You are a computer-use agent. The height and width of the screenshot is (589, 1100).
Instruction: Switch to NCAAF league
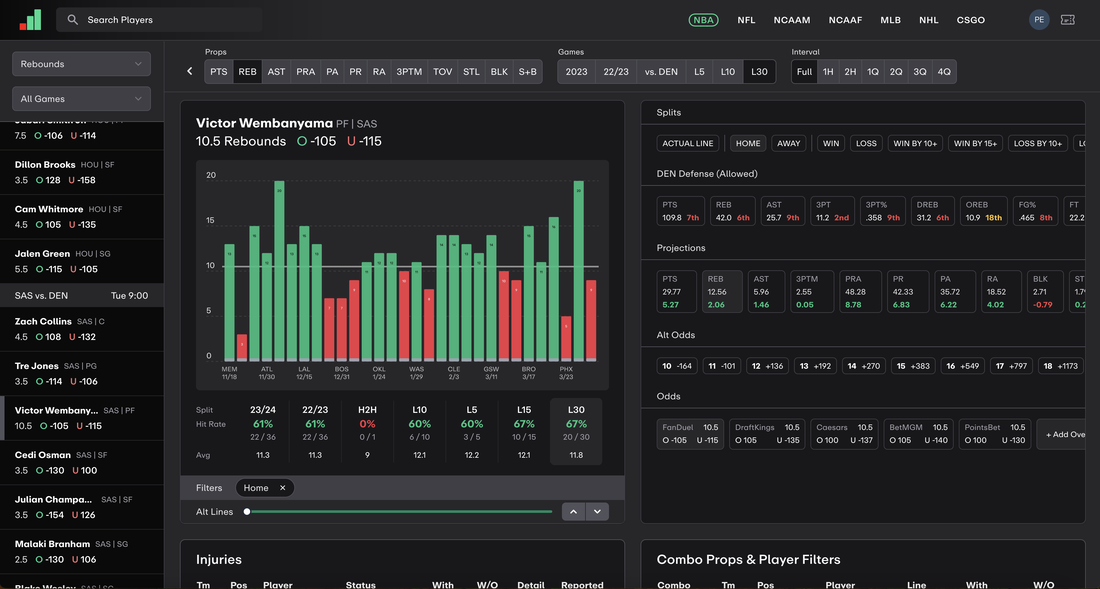click(845, 20)
